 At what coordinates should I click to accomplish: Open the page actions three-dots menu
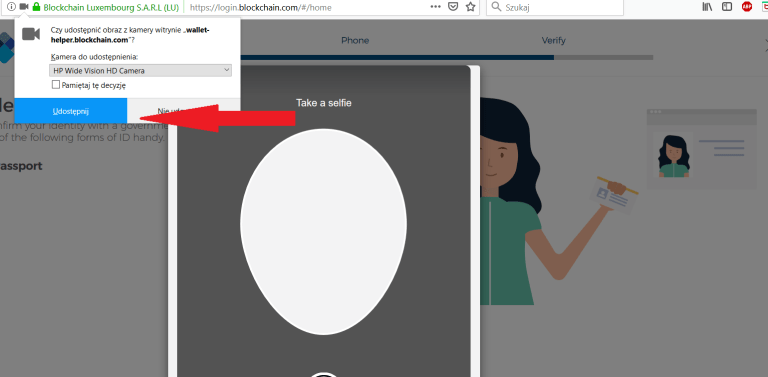pyautogui.click(x=435, y=7)
